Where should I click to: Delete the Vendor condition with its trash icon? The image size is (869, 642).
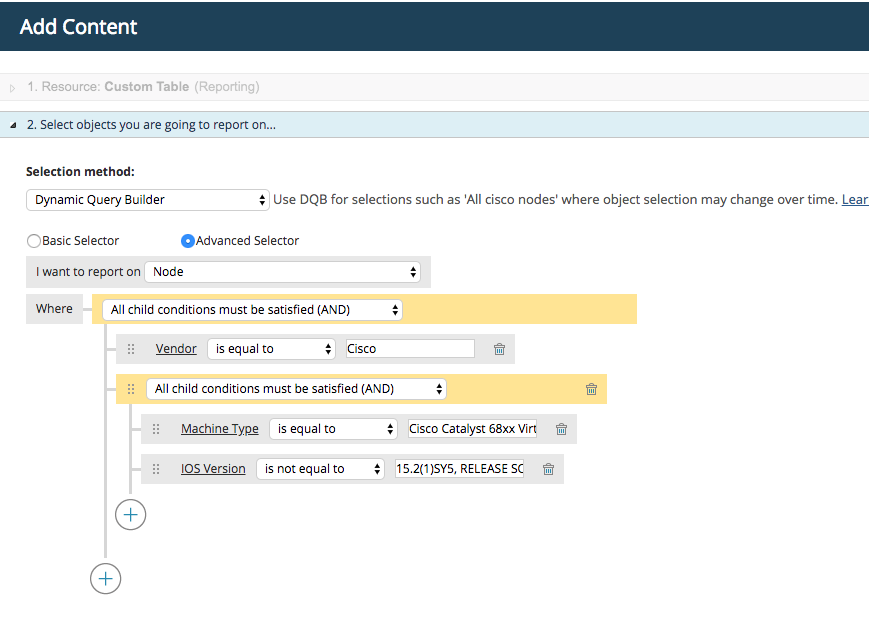[x=499, y=349]
